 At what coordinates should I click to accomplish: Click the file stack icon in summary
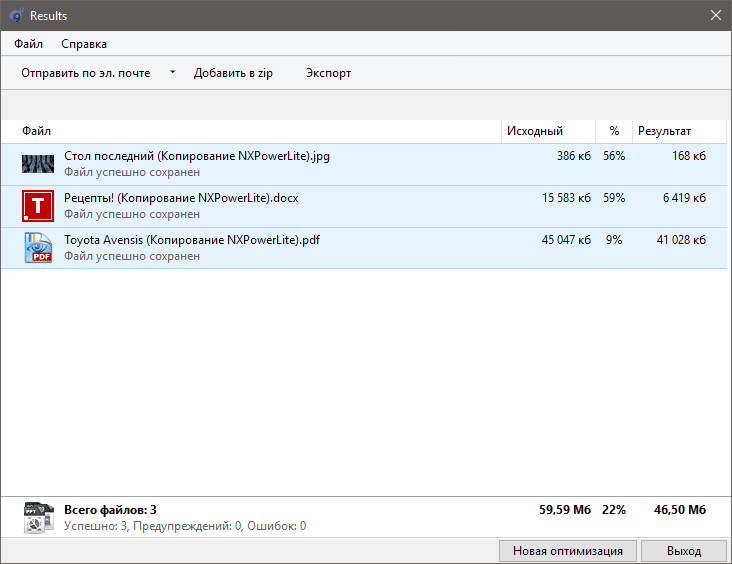tap(38, 517)
